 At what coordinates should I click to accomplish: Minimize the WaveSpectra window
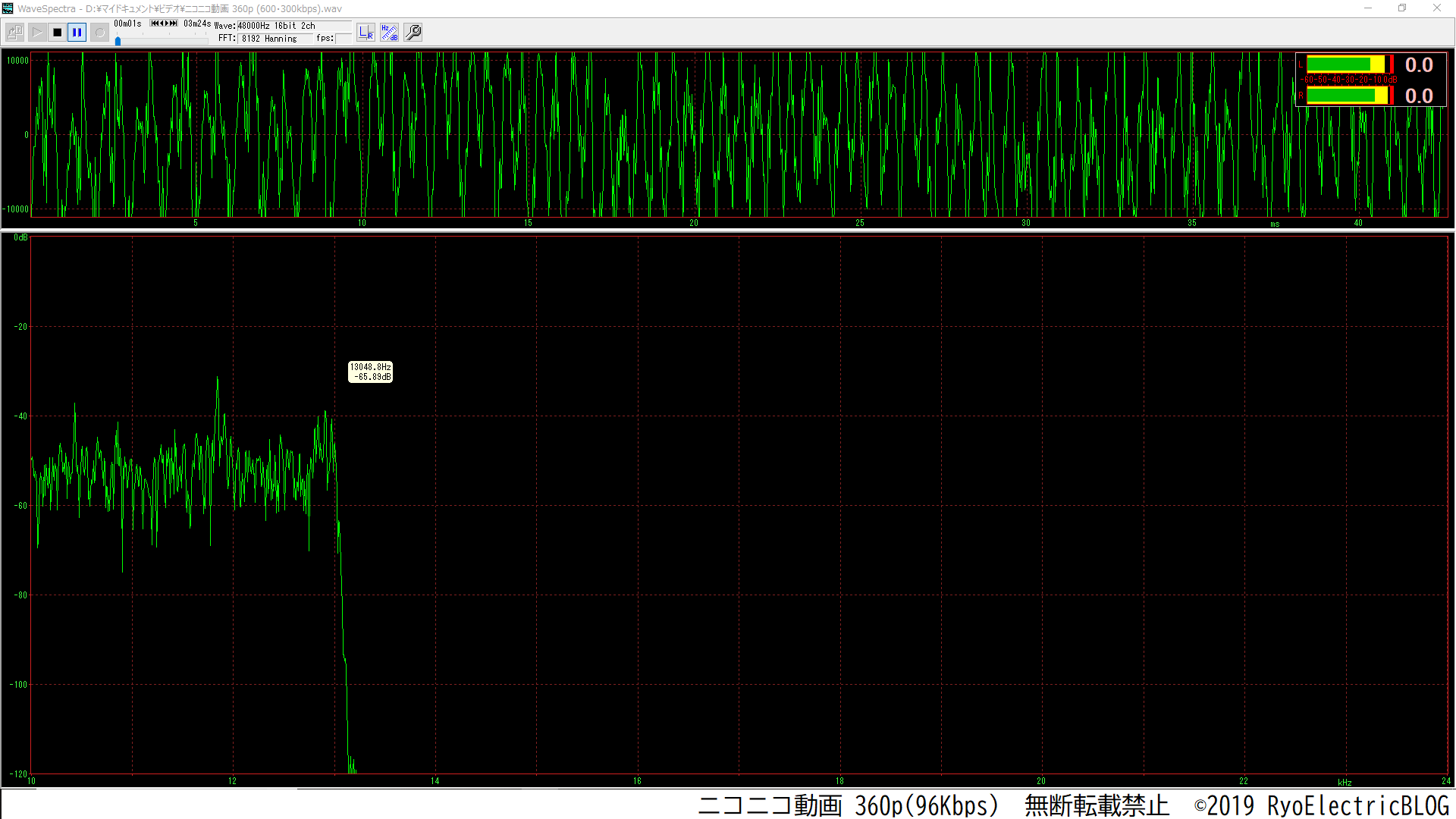click(1368, 8)
